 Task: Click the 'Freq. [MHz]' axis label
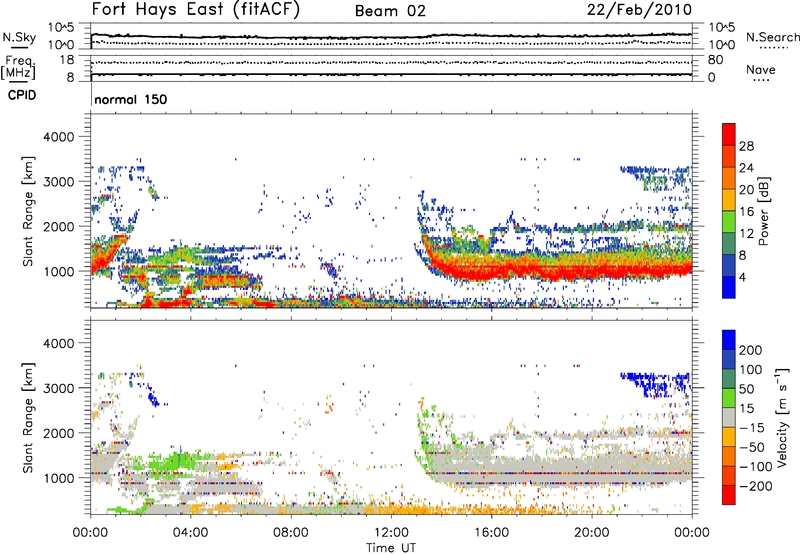pos(18,67)
